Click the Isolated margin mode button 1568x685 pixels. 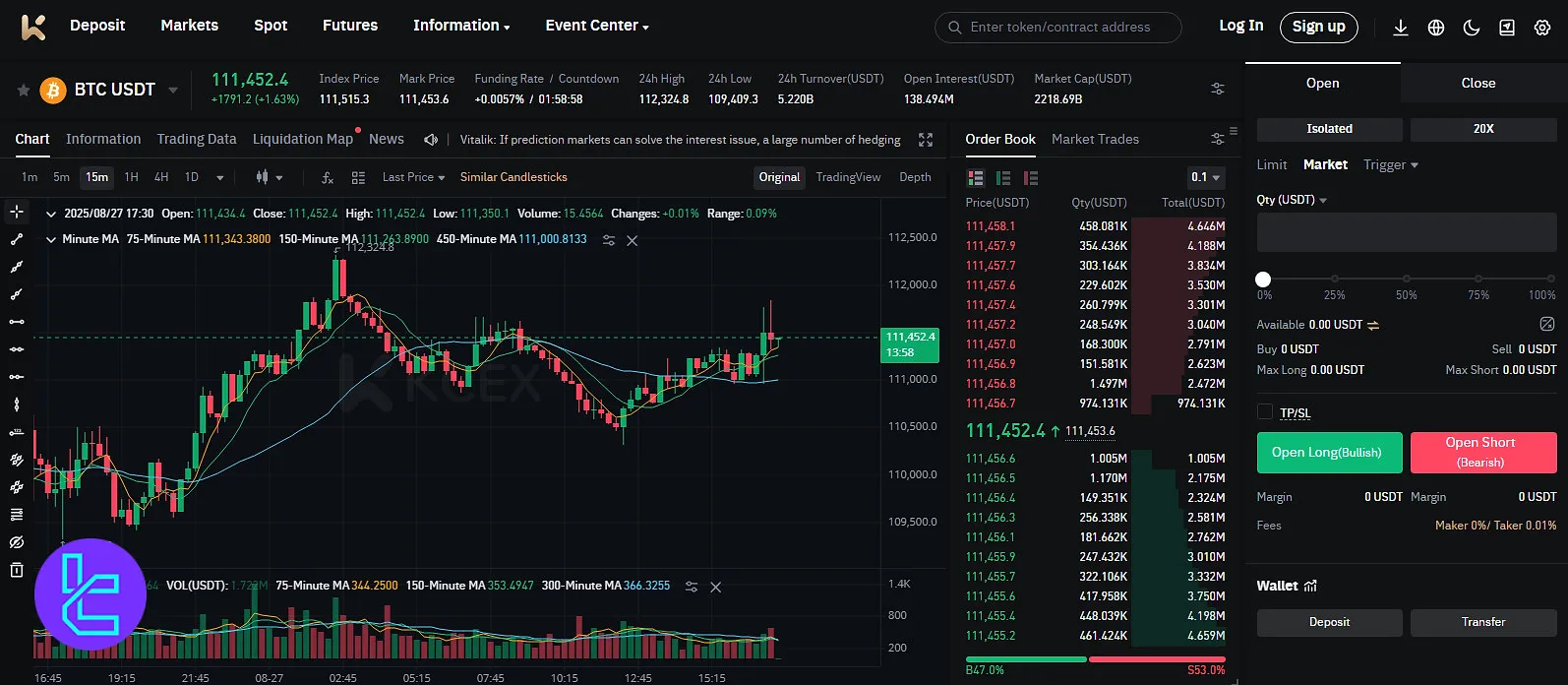coord(1329,129)
